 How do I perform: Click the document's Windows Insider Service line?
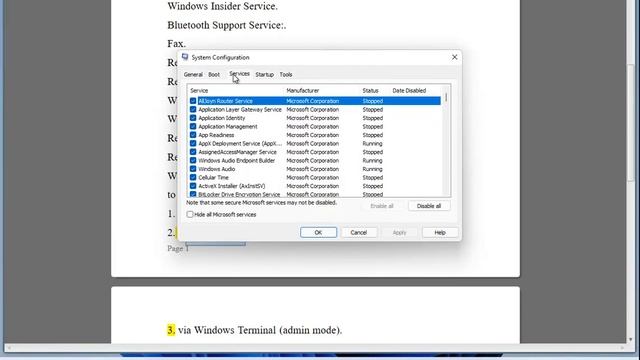(222, 6)
